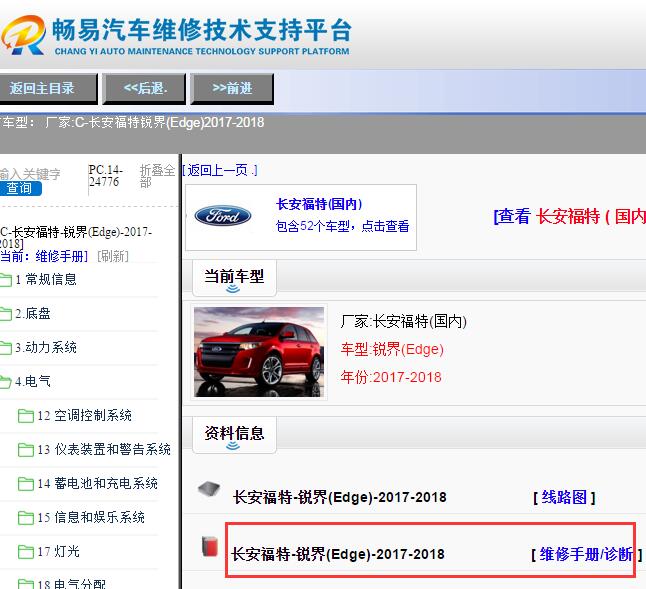The height and width of the screenshot is (589, 646).
Task: Click folder icon beside 14 蓄电池和充电系统
Action: coord(26,484)
